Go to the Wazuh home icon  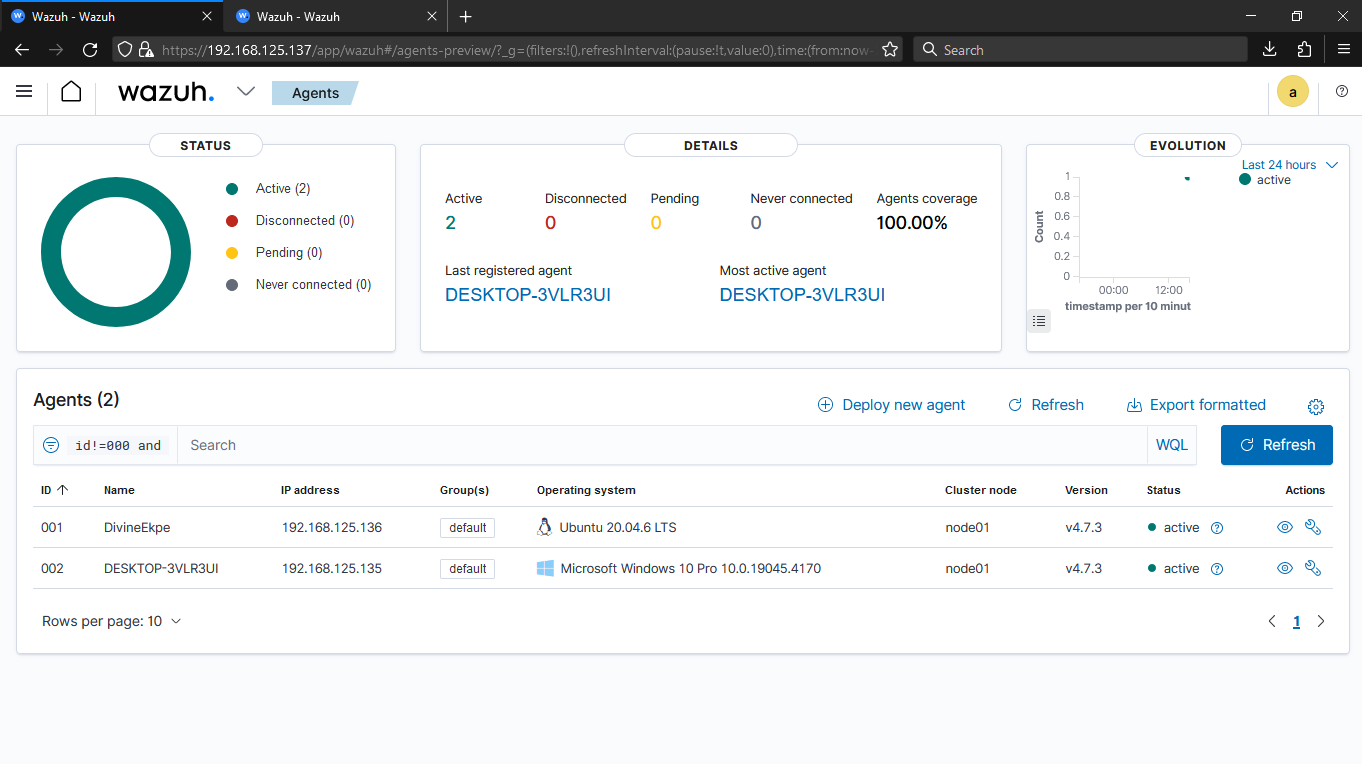click(x=71, y=92)
